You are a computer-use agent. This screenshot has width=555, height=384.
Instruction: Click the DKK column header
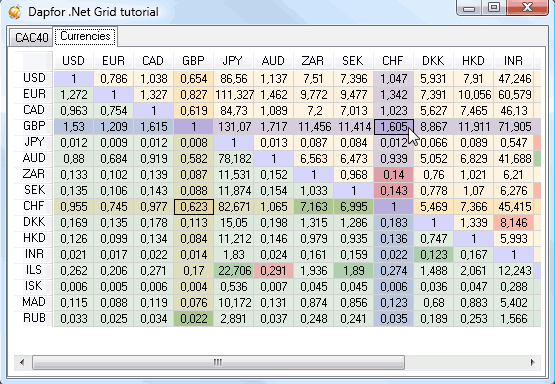click(x=433, y=61)
